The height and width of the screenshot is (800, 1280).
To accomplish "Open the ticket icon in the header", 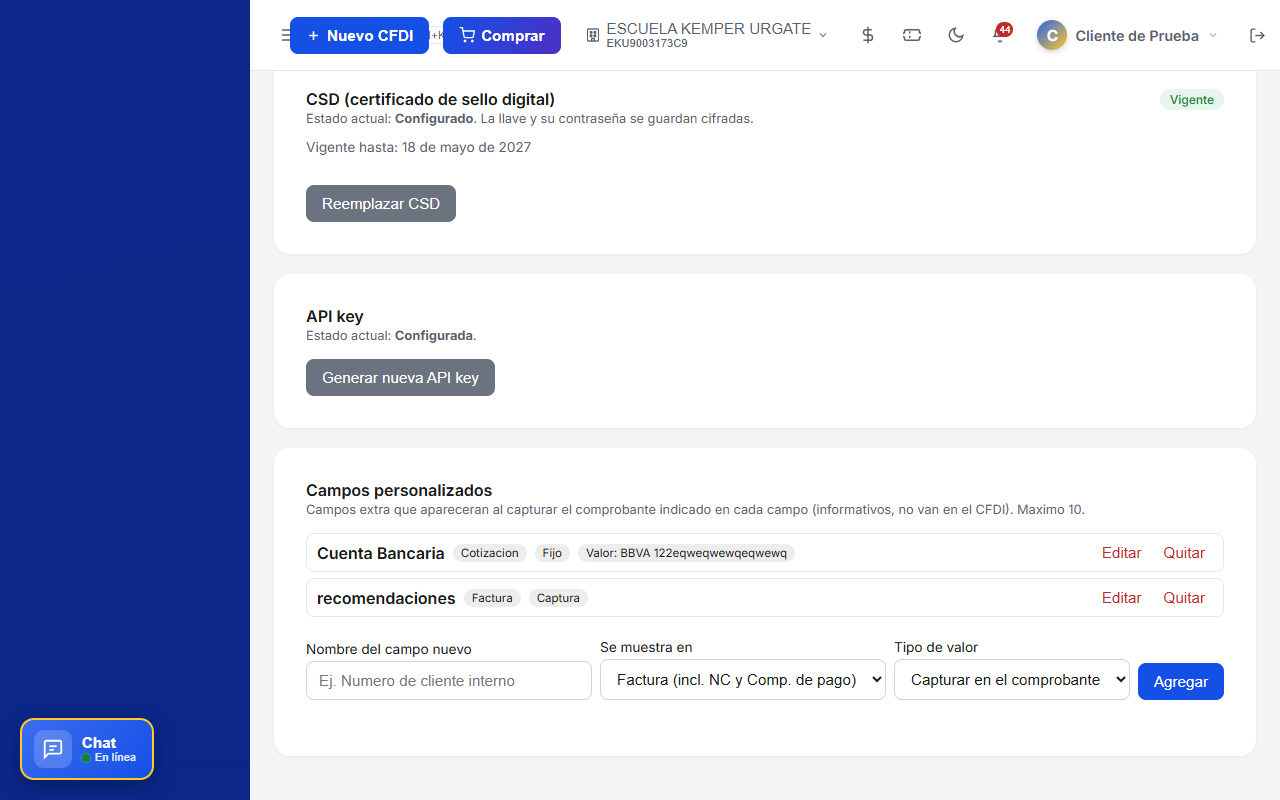I will tap(912, 35).
